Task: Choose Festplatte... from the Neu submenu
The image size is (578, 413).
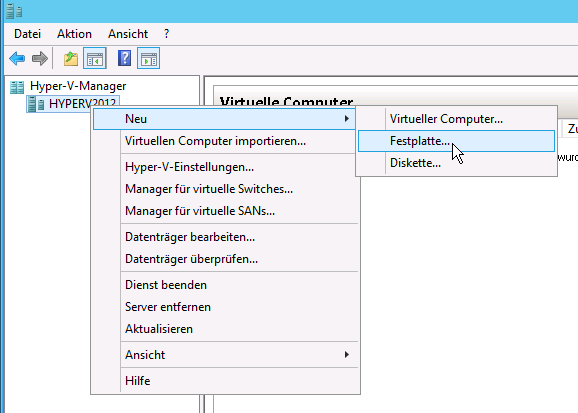Action: point(456,141)
